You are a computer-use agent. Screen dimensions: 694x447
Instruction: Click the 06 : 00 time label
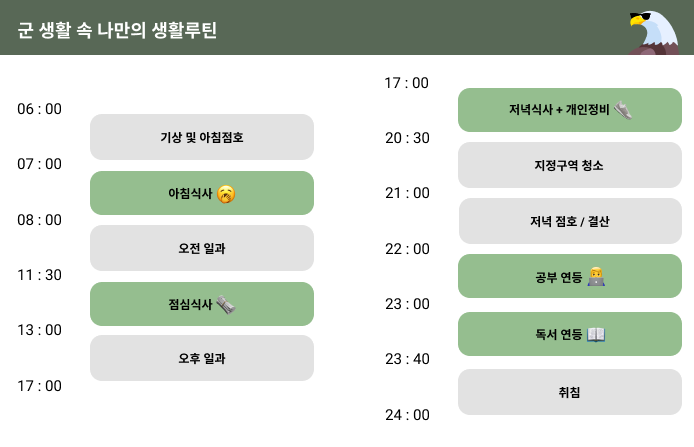coord(39,109)
